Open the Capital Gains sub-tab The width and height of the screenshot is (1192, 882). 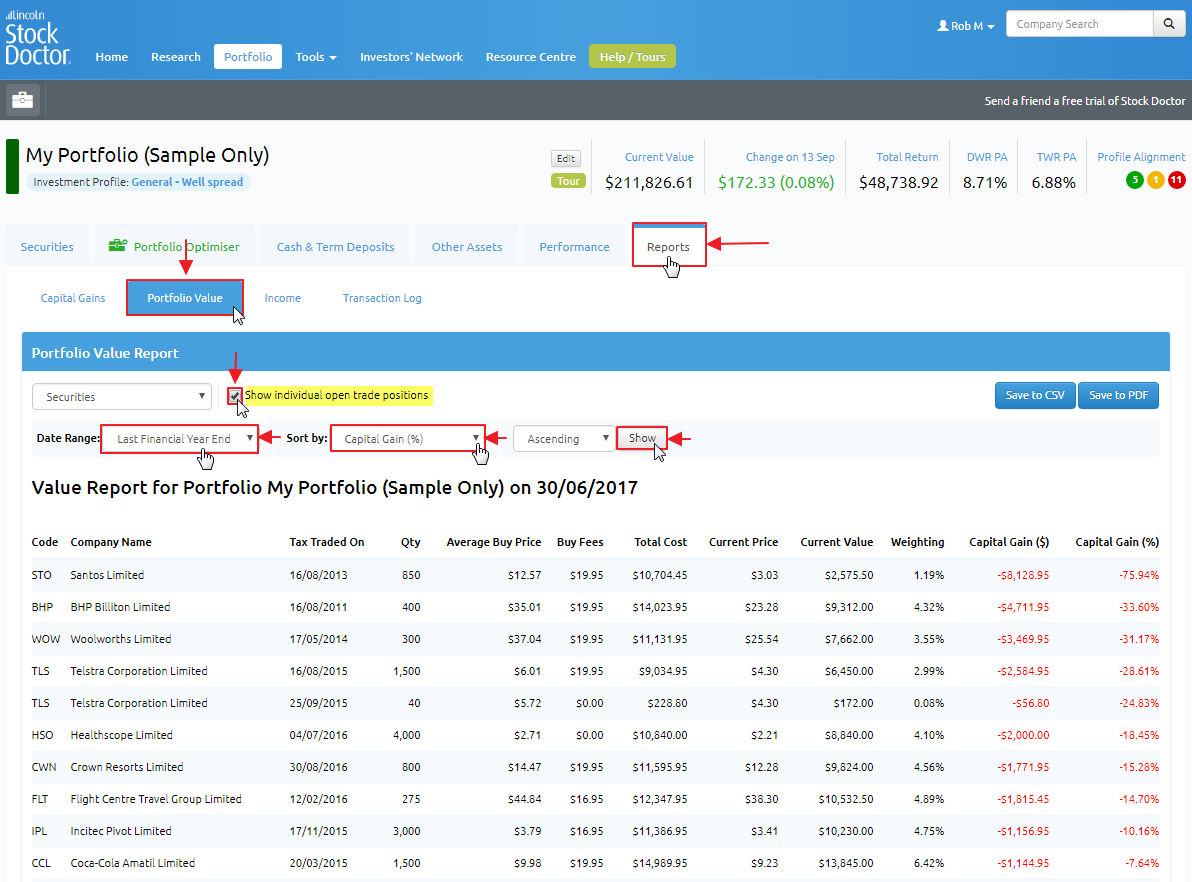pos(73,298)
